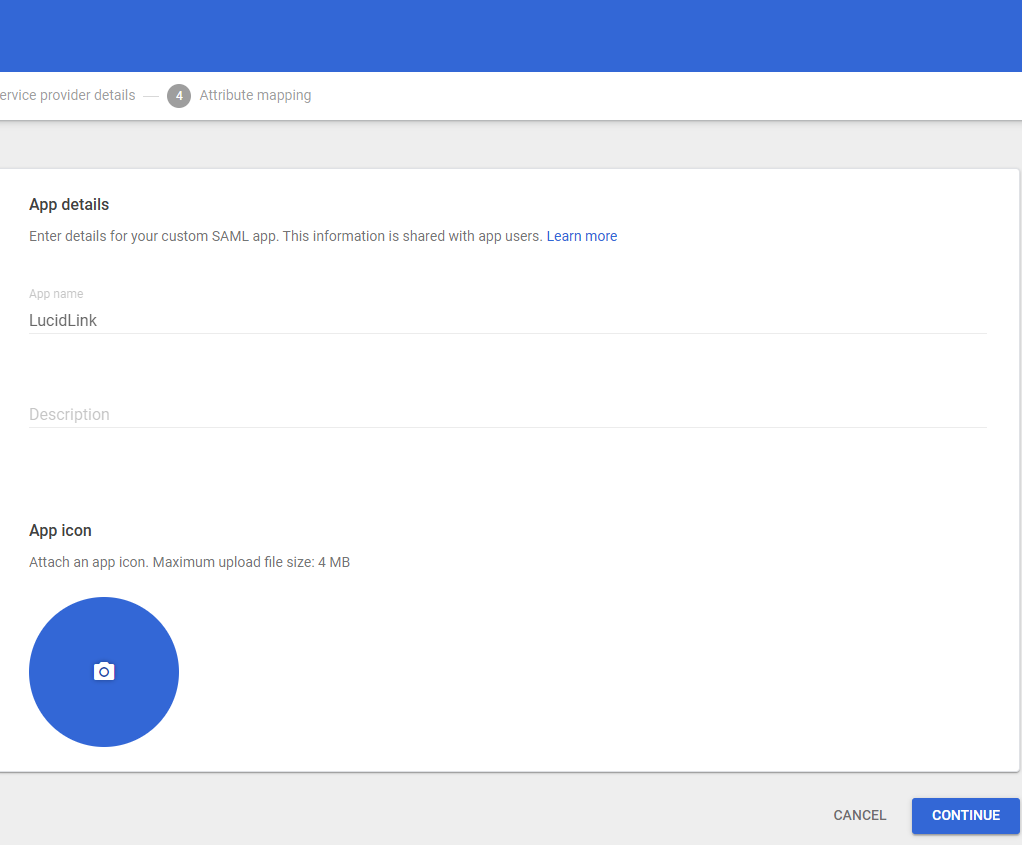Click the camera icon to upload app icon
This screenshot has width=1022, height=845.
[104, 672]
